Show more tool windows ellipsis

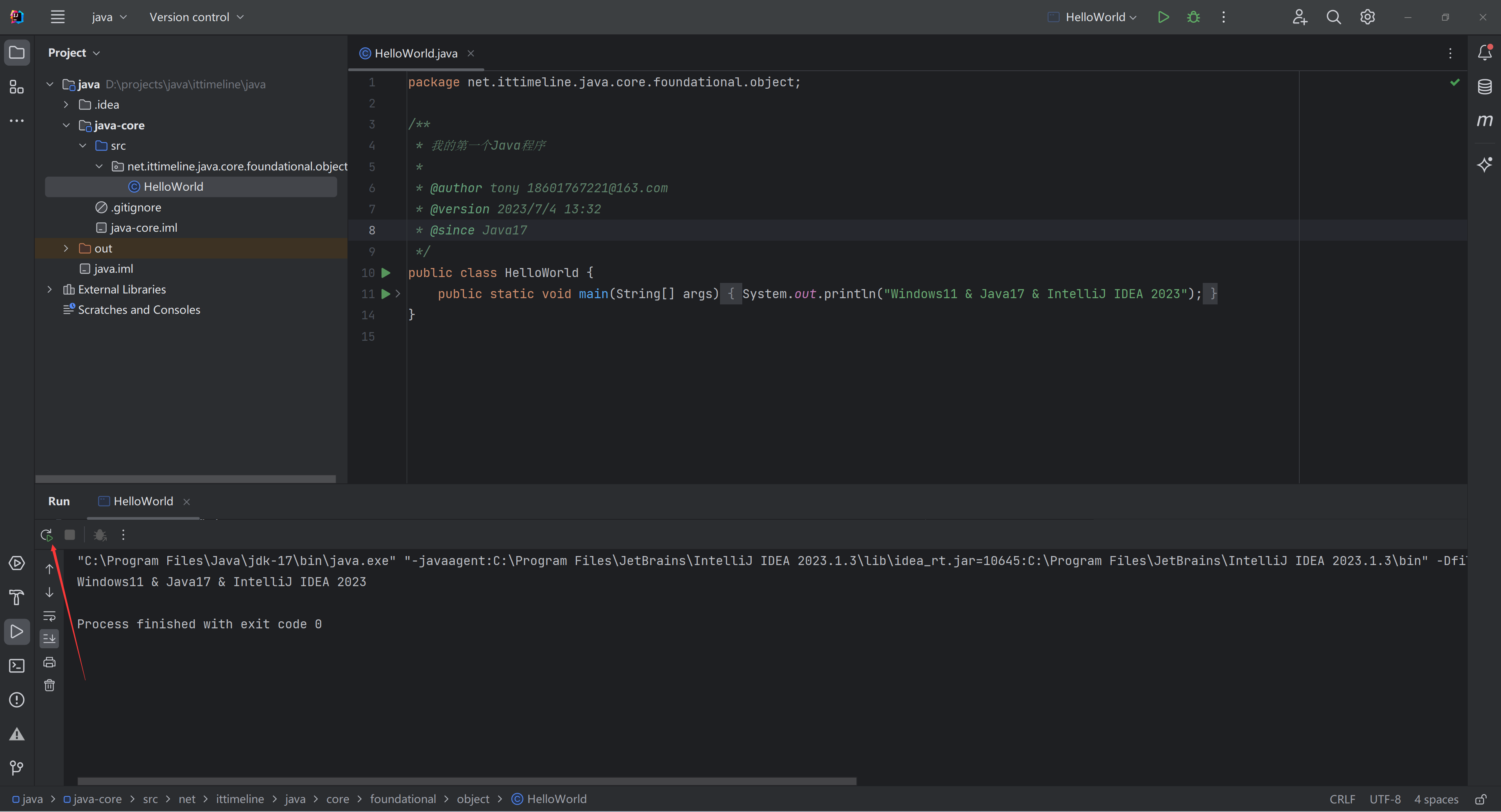17,121
